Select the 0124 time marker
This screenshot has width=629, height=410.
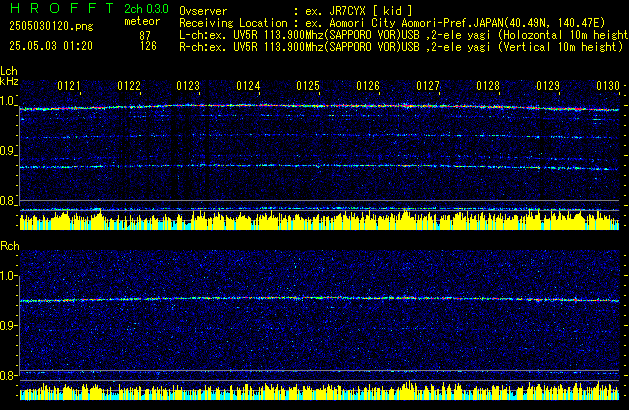point(248,86)
